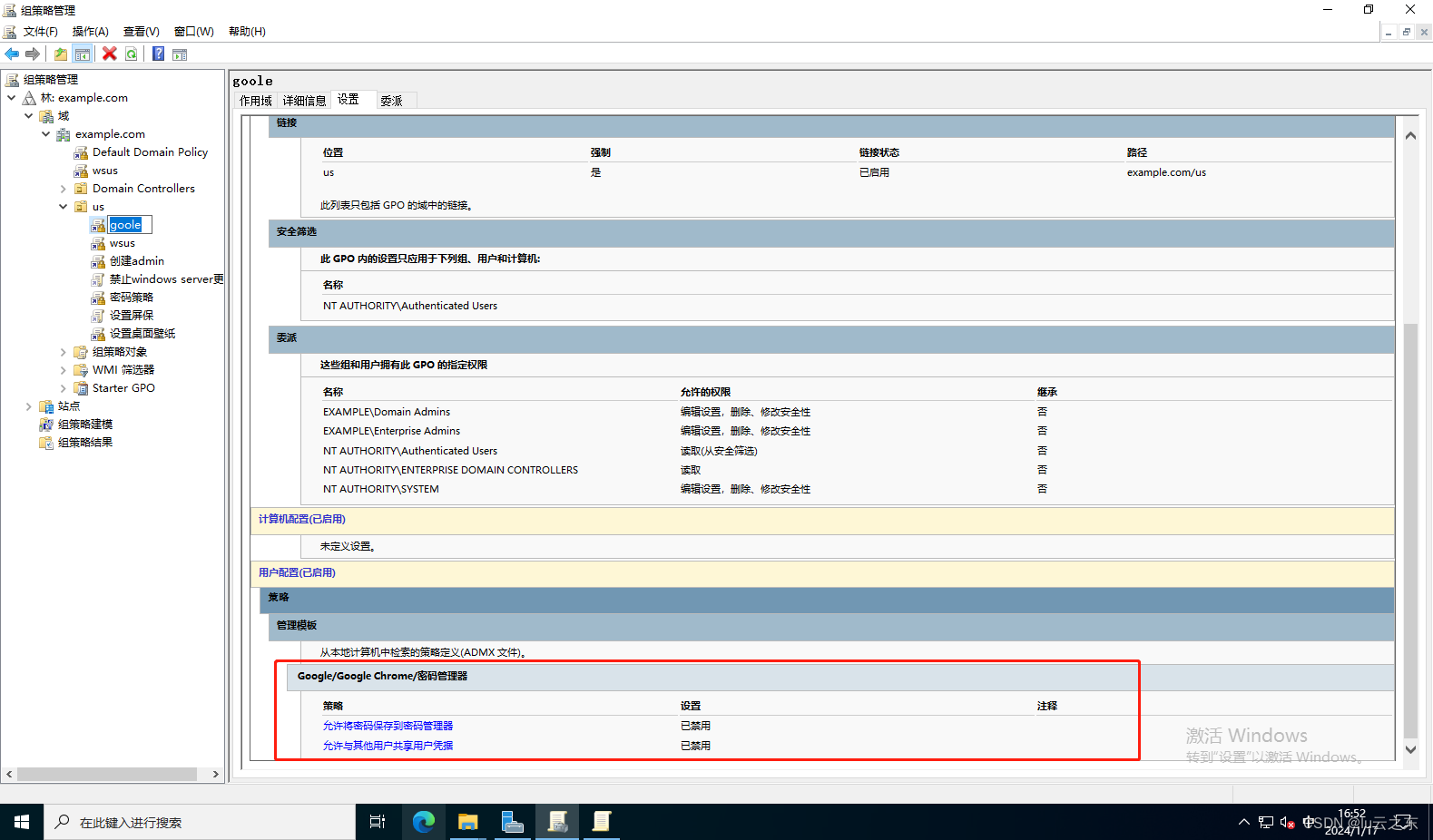1433x840 pixels.
Task: Switch to the 作用域 tab
Action: coord(256,101)
